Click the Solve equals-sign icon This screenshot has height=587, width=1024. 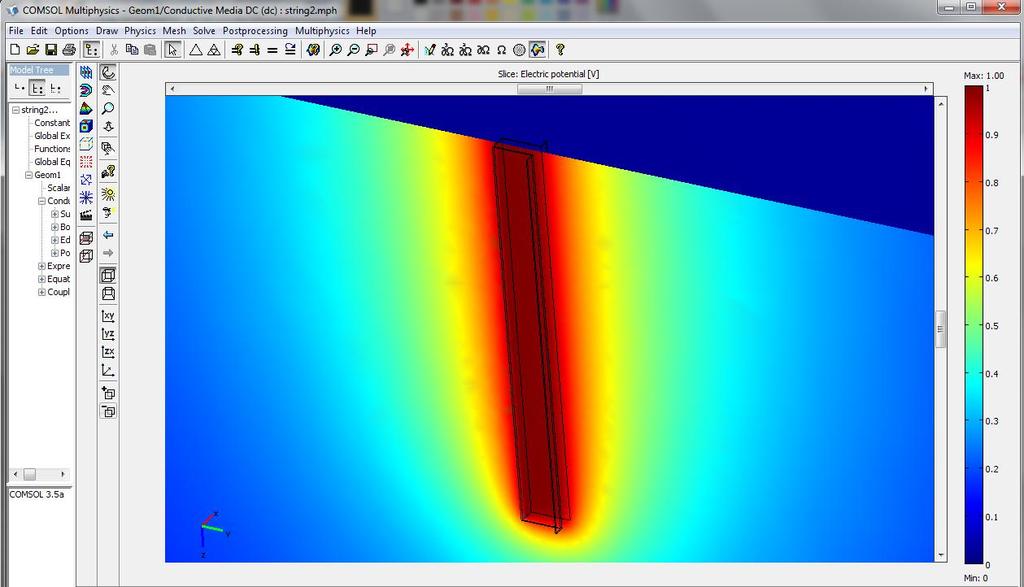272,50
